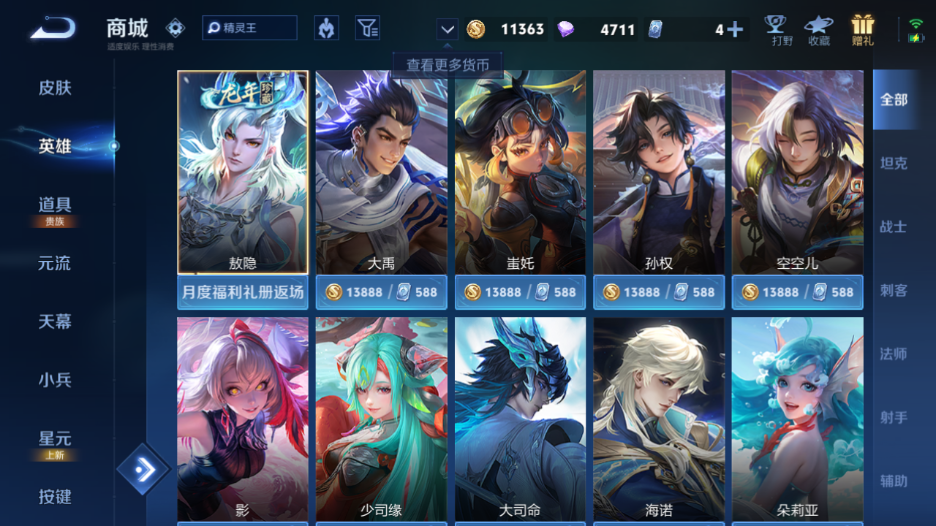This screenshot has height=526, width=936.
Task: Buy 大禹 using the 13888 price button
Action: click(x=381, y=292)
